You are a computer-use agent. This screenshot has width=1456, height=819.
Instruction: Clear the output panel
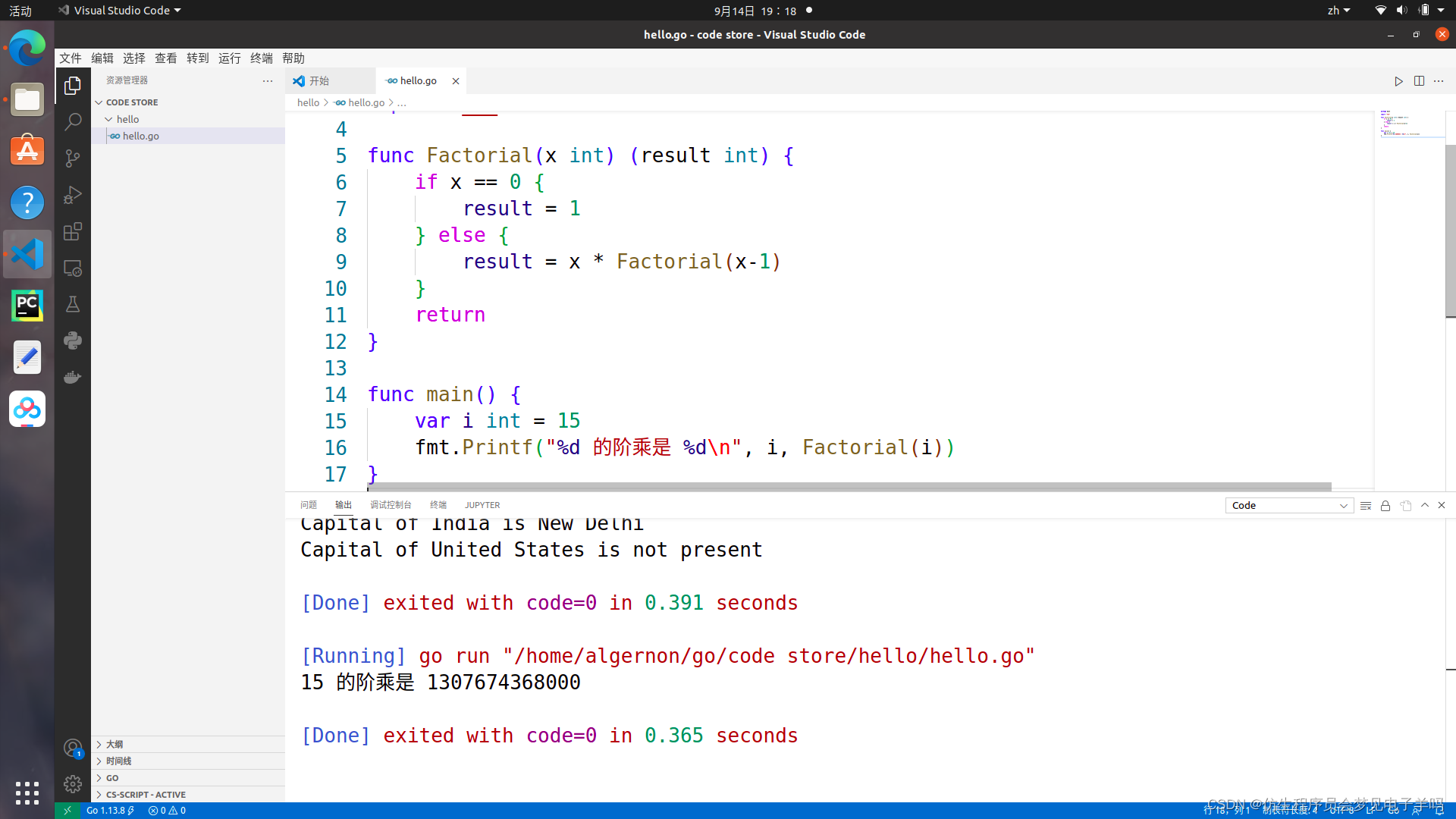[x=1366, y=506]
